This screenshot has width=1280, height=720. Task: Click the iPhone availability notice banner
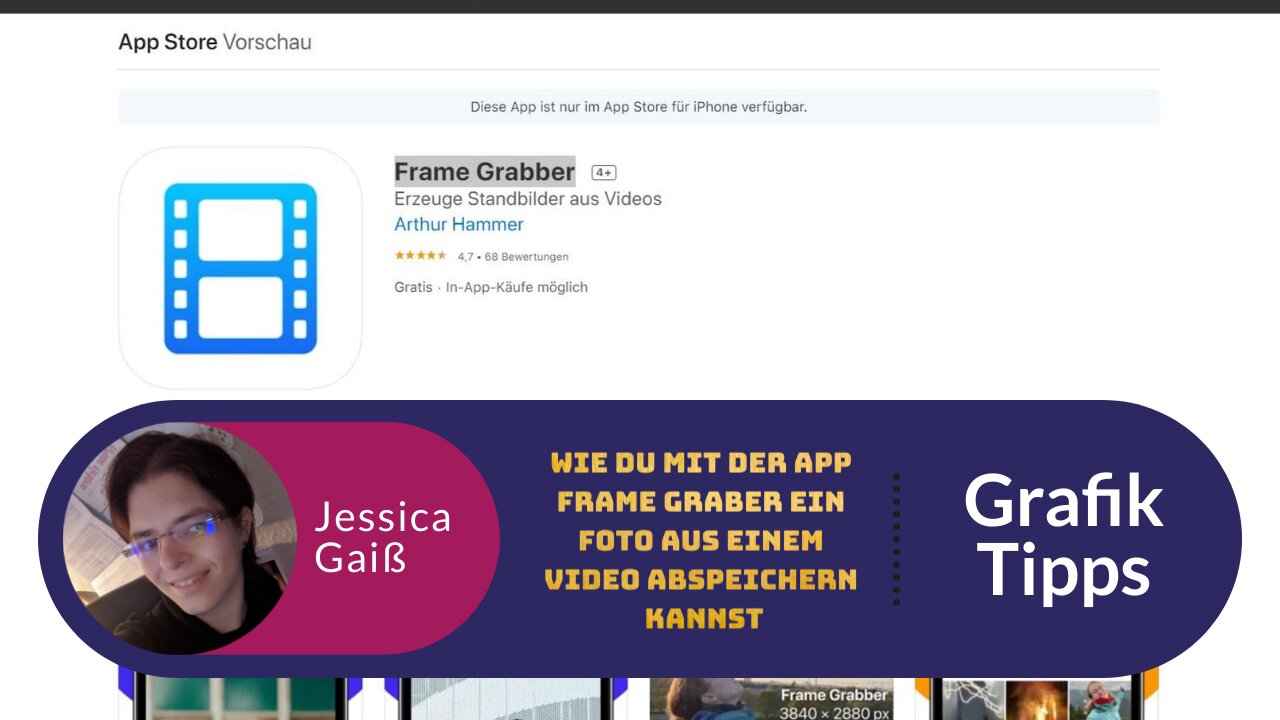coord(639,107)
